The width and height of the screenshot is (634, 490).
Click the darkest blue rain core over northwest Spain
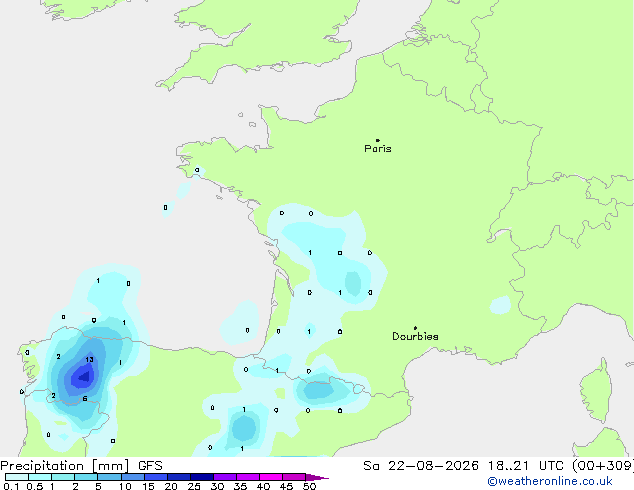tap(85, 377)
